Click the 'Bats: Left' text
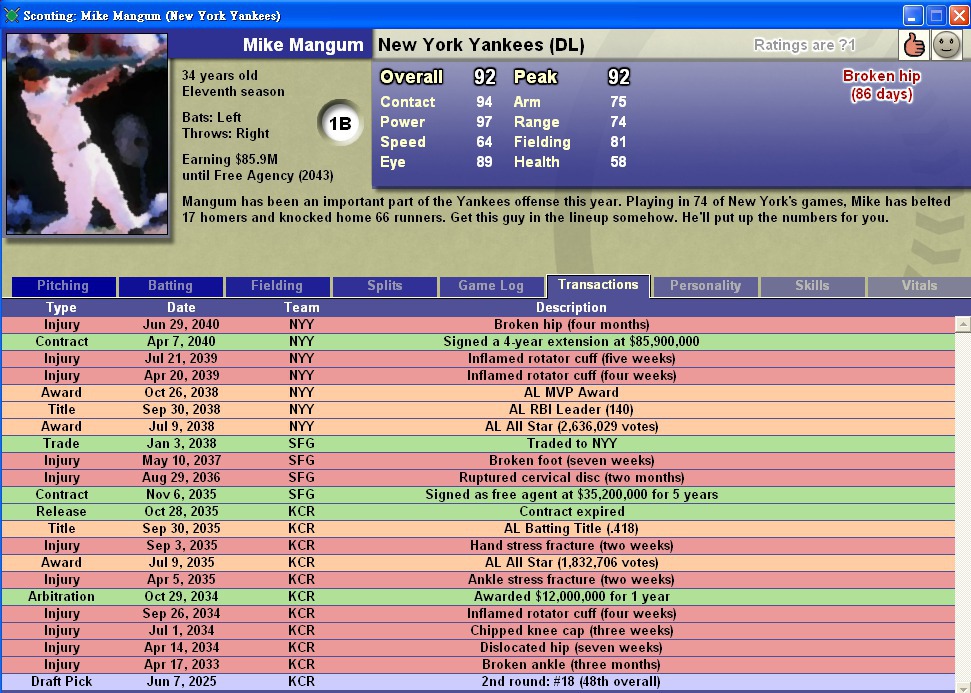The image size is (971, 693). pyautogui.click(x=212, y=118)
